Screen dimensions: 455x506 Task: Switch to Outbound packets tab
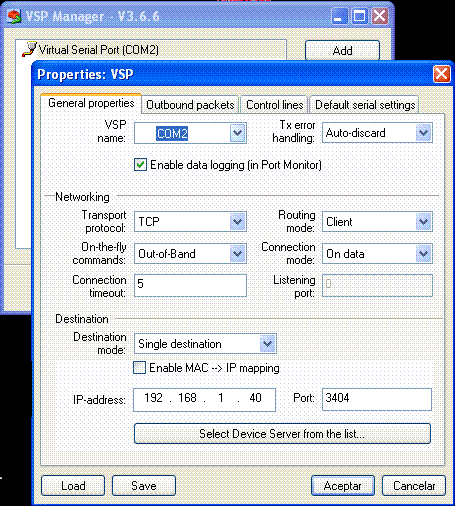click(x=190, y=105)
